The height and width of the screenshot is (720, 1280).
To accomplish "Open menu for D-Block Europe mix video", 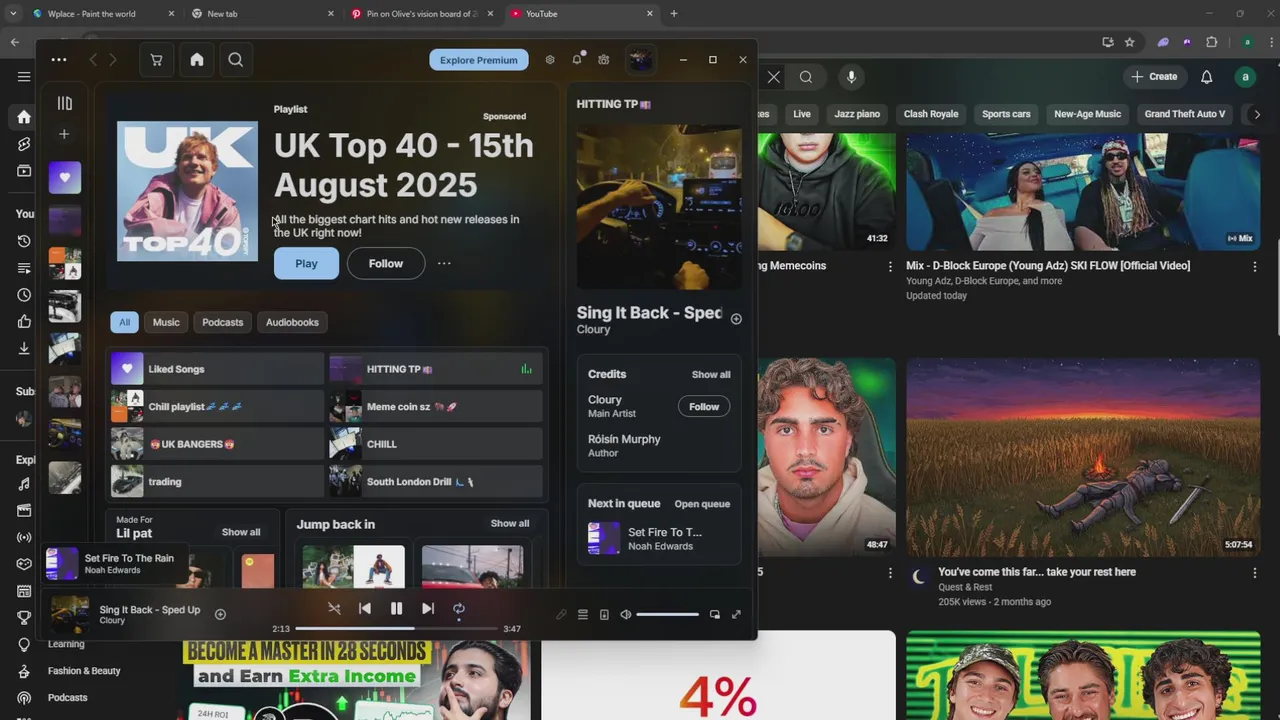I will click(x=1255, y=267).
